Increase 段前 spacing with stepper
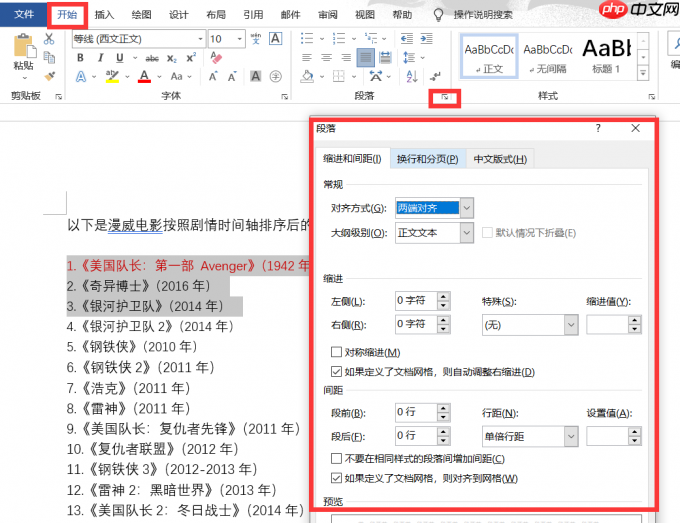 (x=443, y=408)
